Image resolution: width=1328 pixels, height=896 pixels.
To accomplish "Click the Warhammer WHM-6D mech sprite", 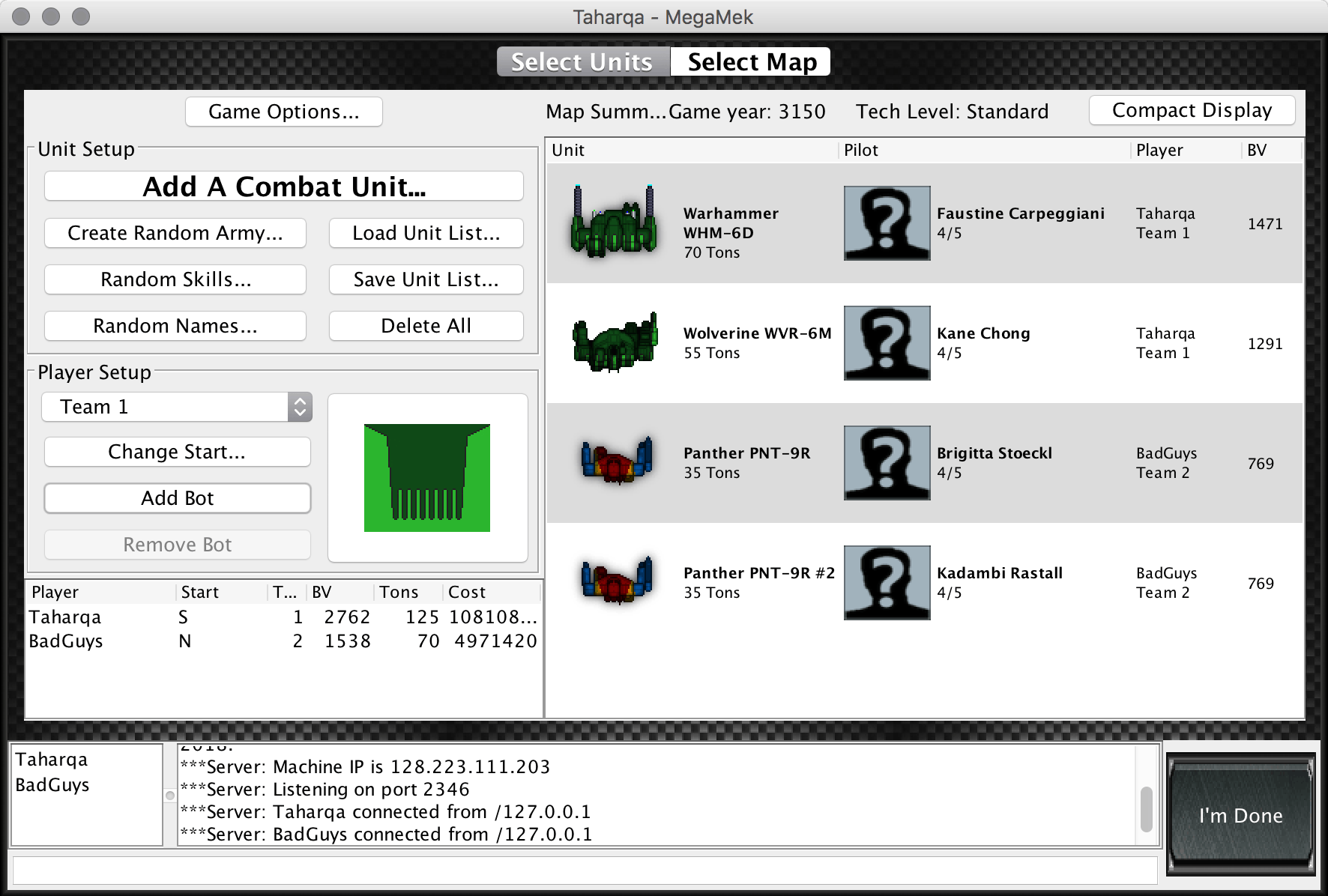I will pyautogui.click(x=614, y=222).
